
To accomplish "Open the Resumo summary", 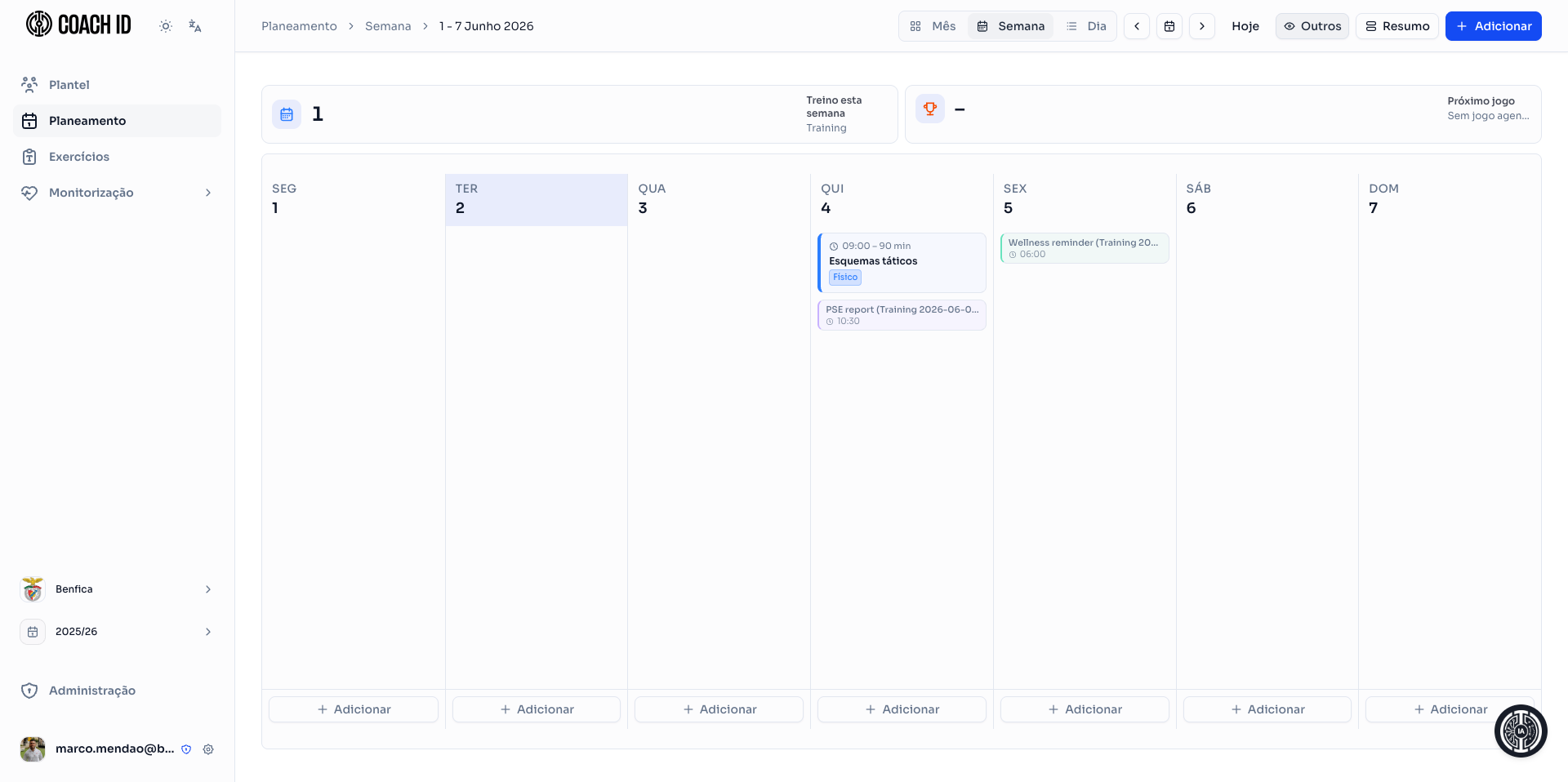I will pos(1397,26).
